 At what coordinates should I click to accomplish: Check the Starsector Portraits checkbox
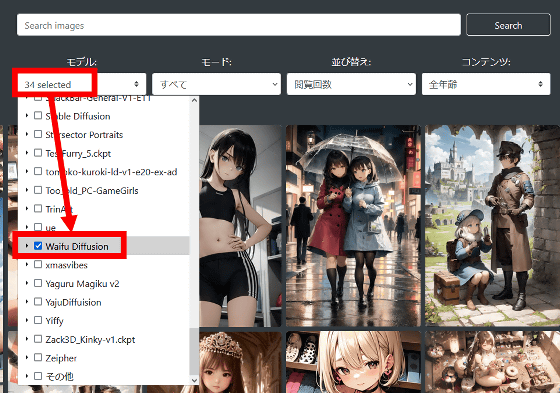click(x=38, y=134)
